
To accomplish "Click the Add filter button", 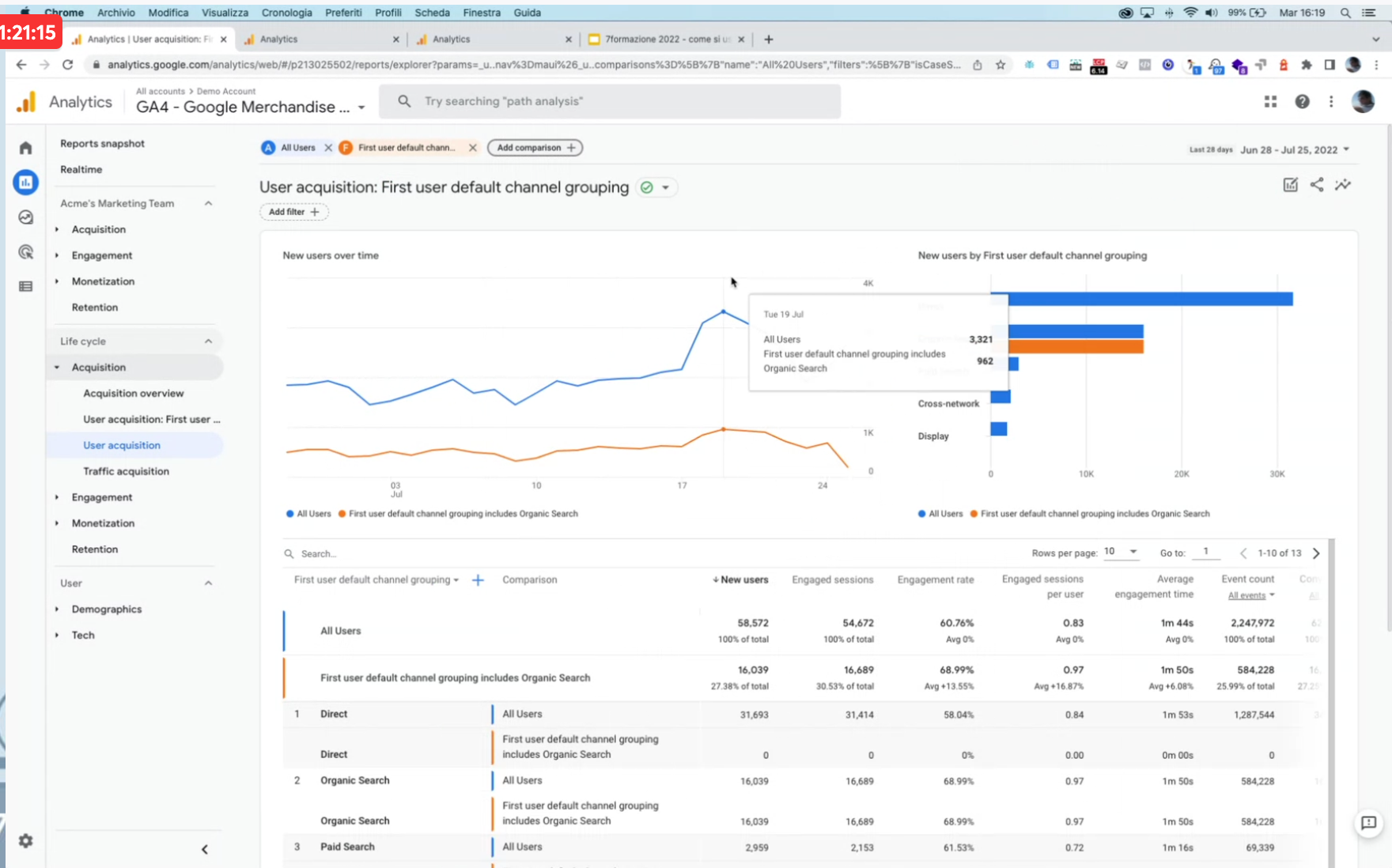I will 293,212.
